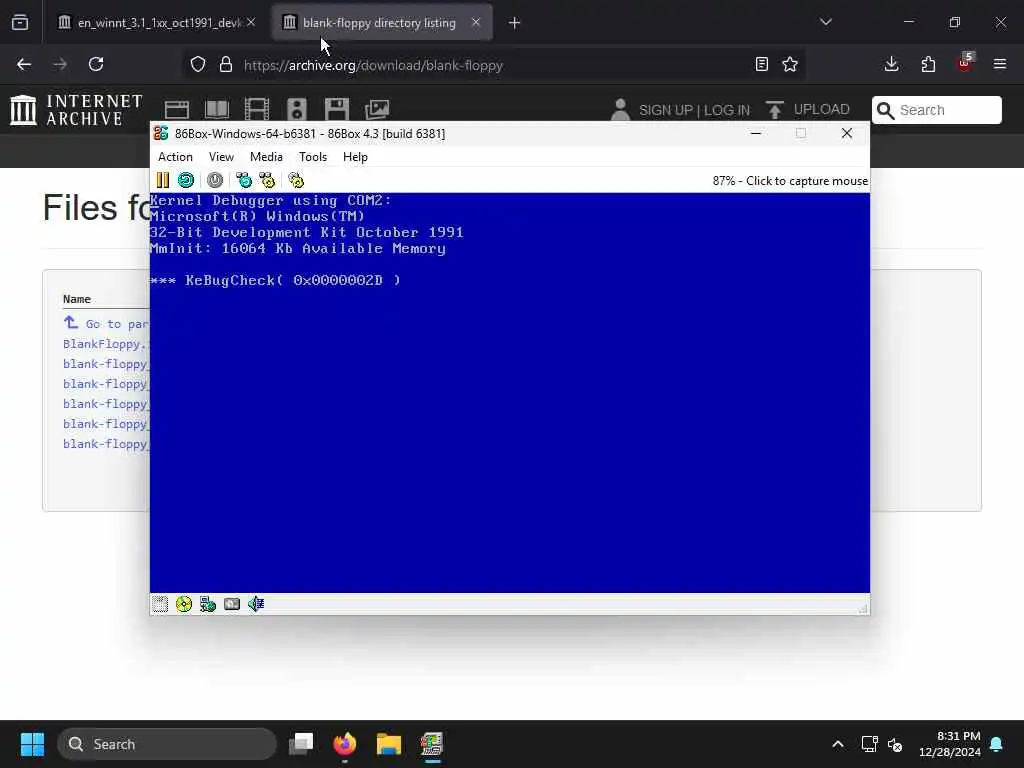Open the Action menu in 86Box
The height and width of the screenshot is (768, 1024).
pos(175,157)
